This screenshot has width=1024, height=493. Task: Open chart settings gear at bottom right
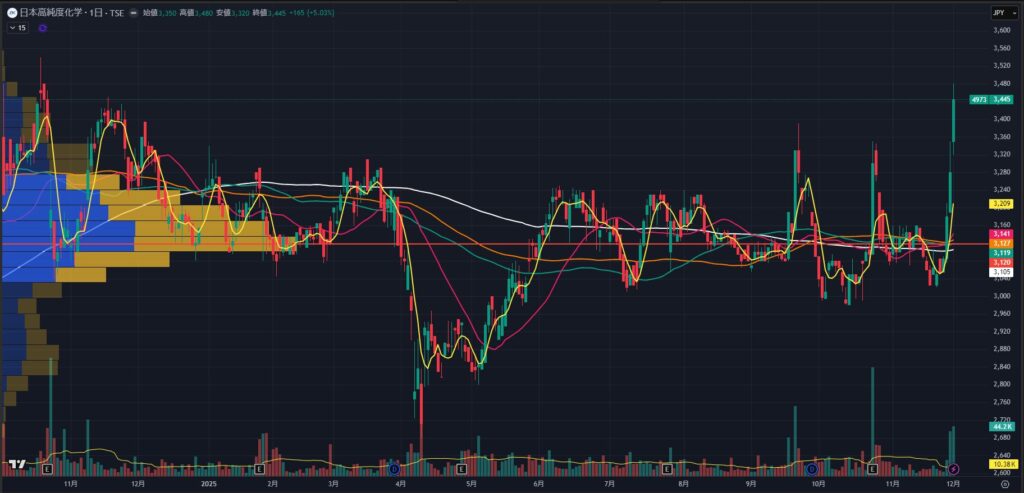(x=1003, y=482)
